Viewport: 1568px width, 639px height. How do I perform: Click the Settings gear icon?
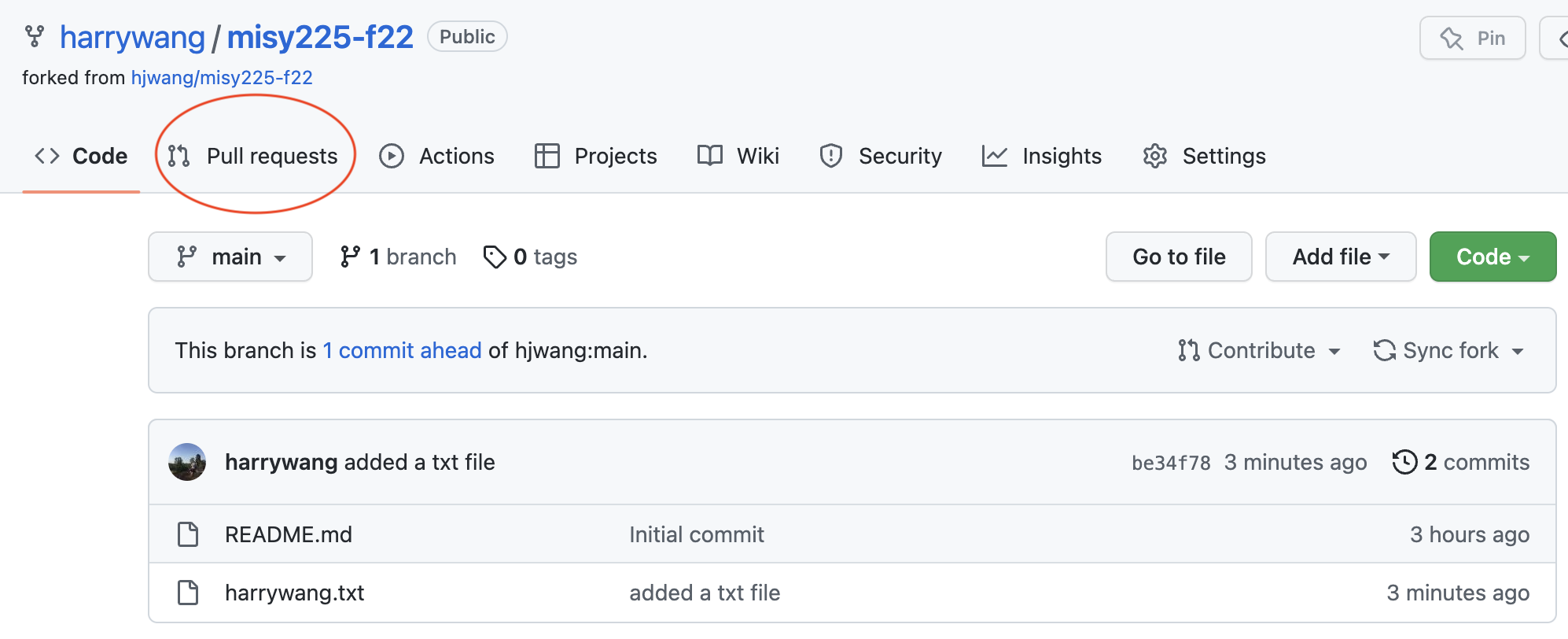tap(1155, 156)
